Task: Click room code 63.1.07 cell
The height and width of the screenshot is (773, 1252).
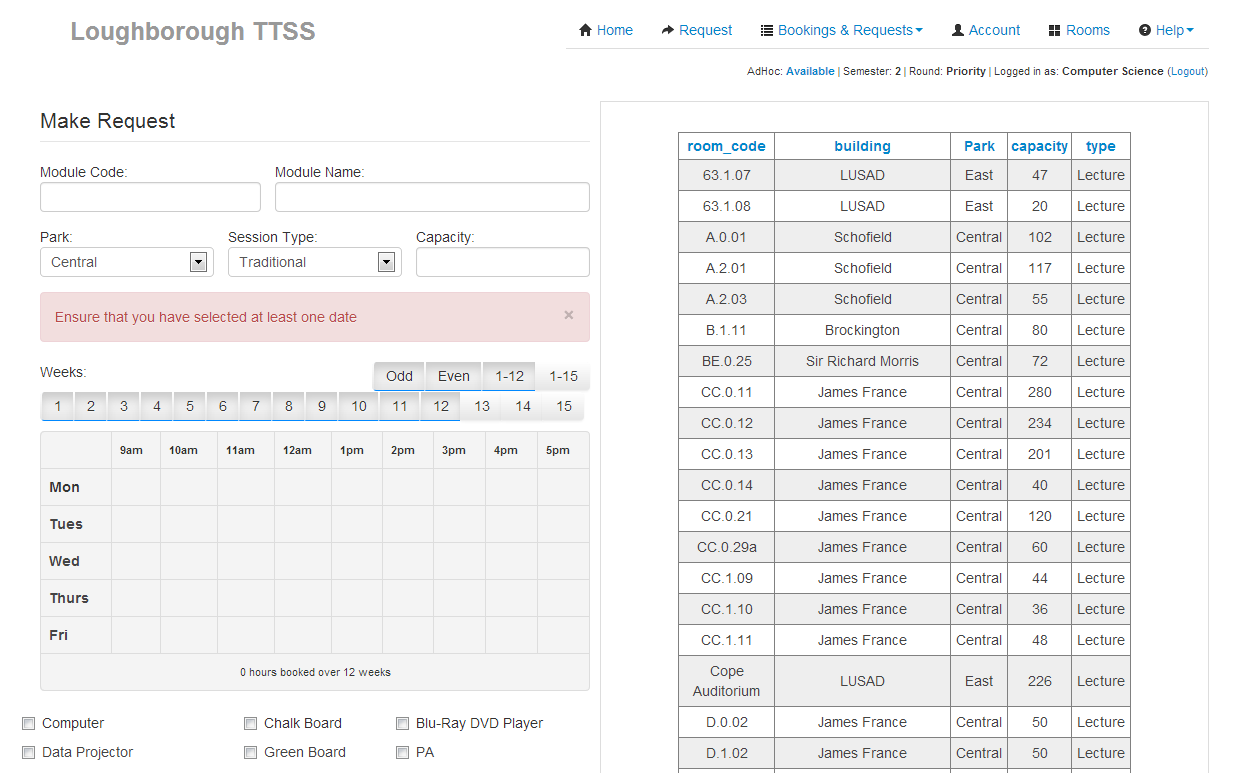Action: (x=727, y=175)
